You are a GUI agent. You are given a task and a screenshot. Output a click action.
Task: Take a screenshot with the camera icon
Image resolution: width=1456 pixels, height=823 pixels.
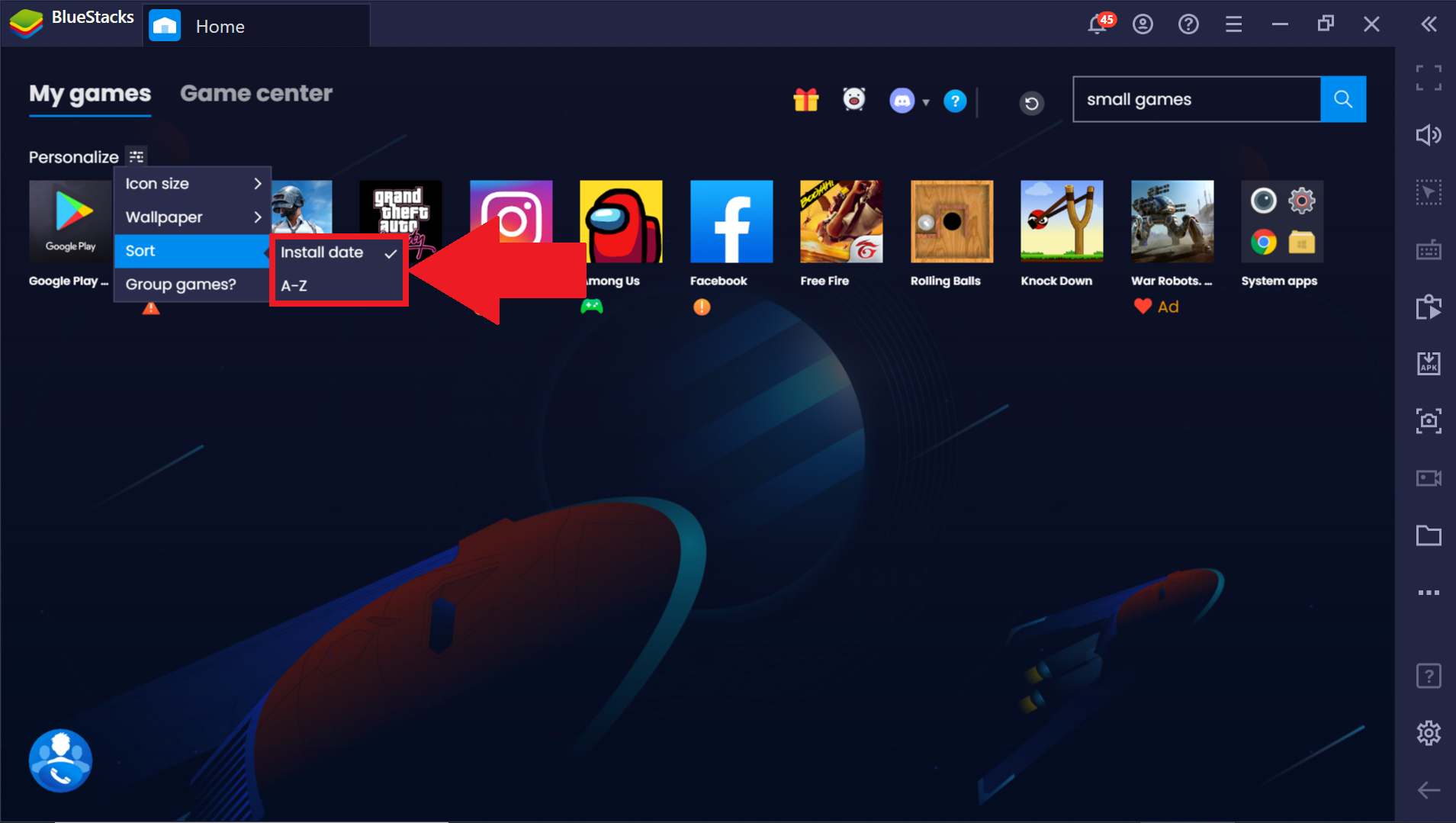1429,420
